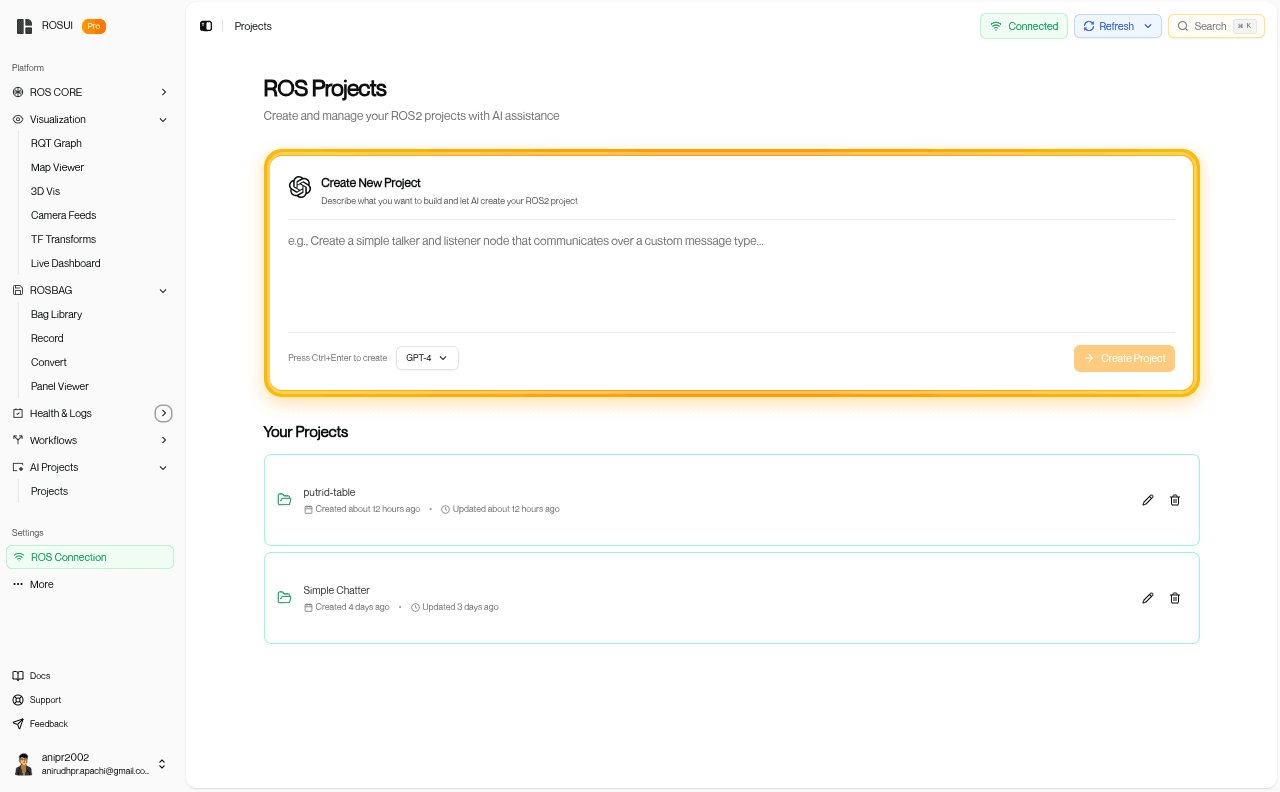Toggle the sidebar collapse icon in the header
The image size is (1280, 792).
(x=206, y=26)
